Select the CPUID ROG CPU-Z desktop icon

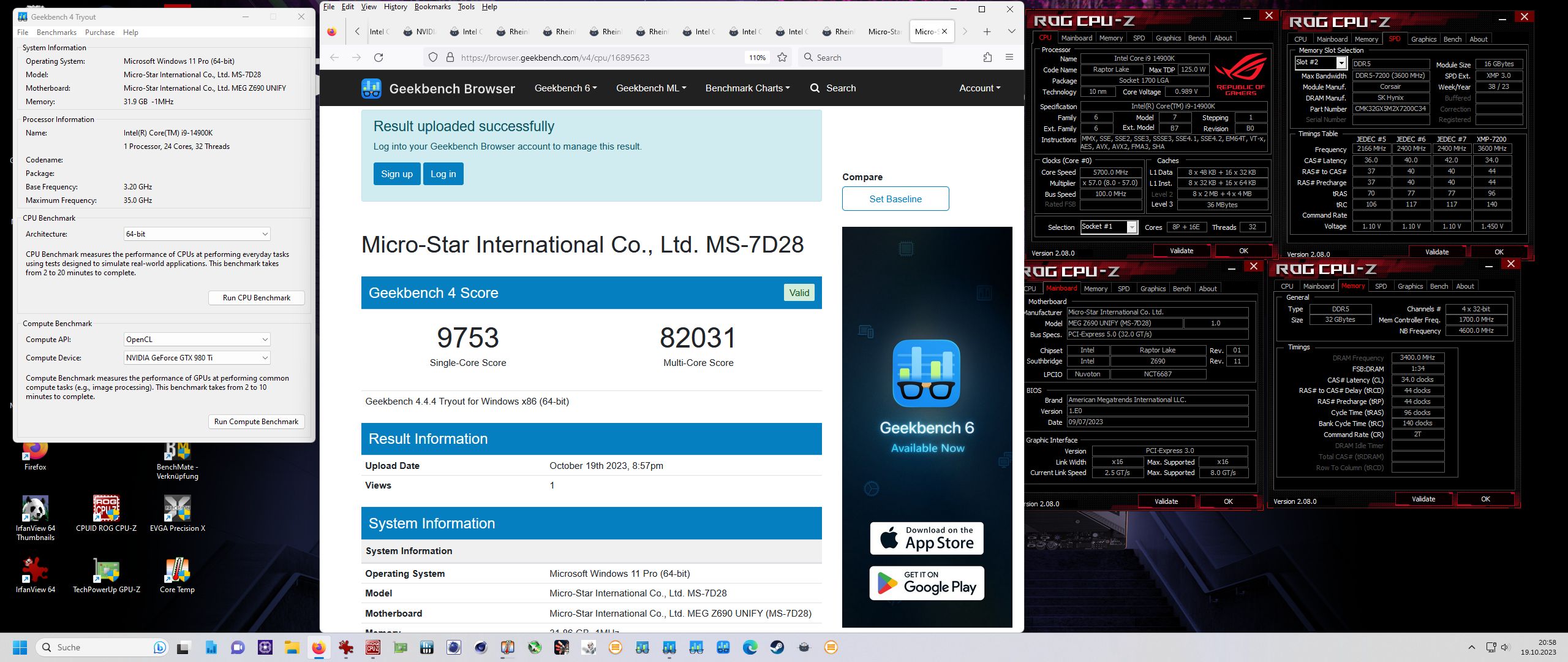(x=107, y=514)
